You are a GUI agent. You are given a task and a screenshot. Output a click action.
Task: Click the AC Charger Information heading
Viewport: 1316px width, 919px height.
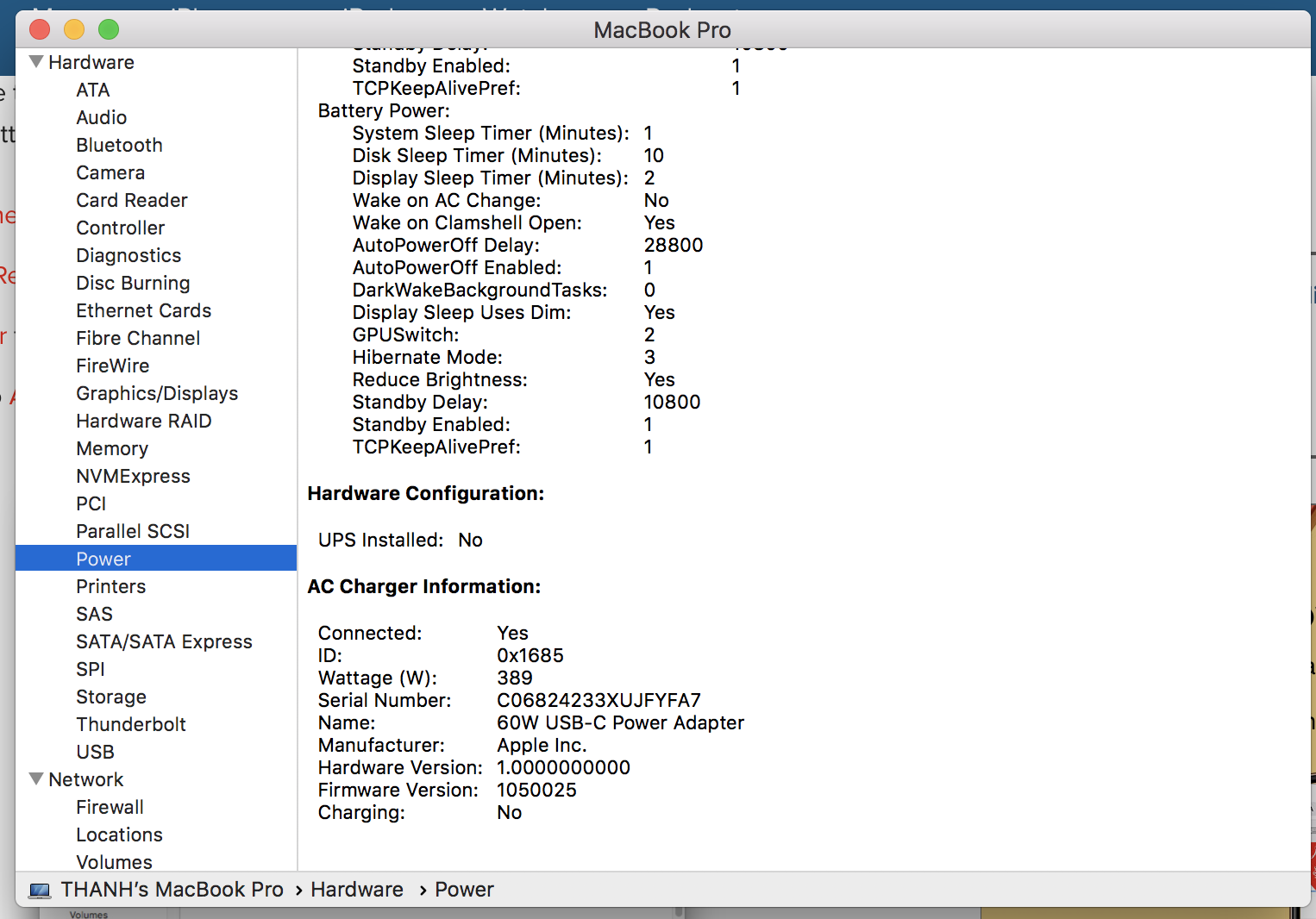click(424, 586)
